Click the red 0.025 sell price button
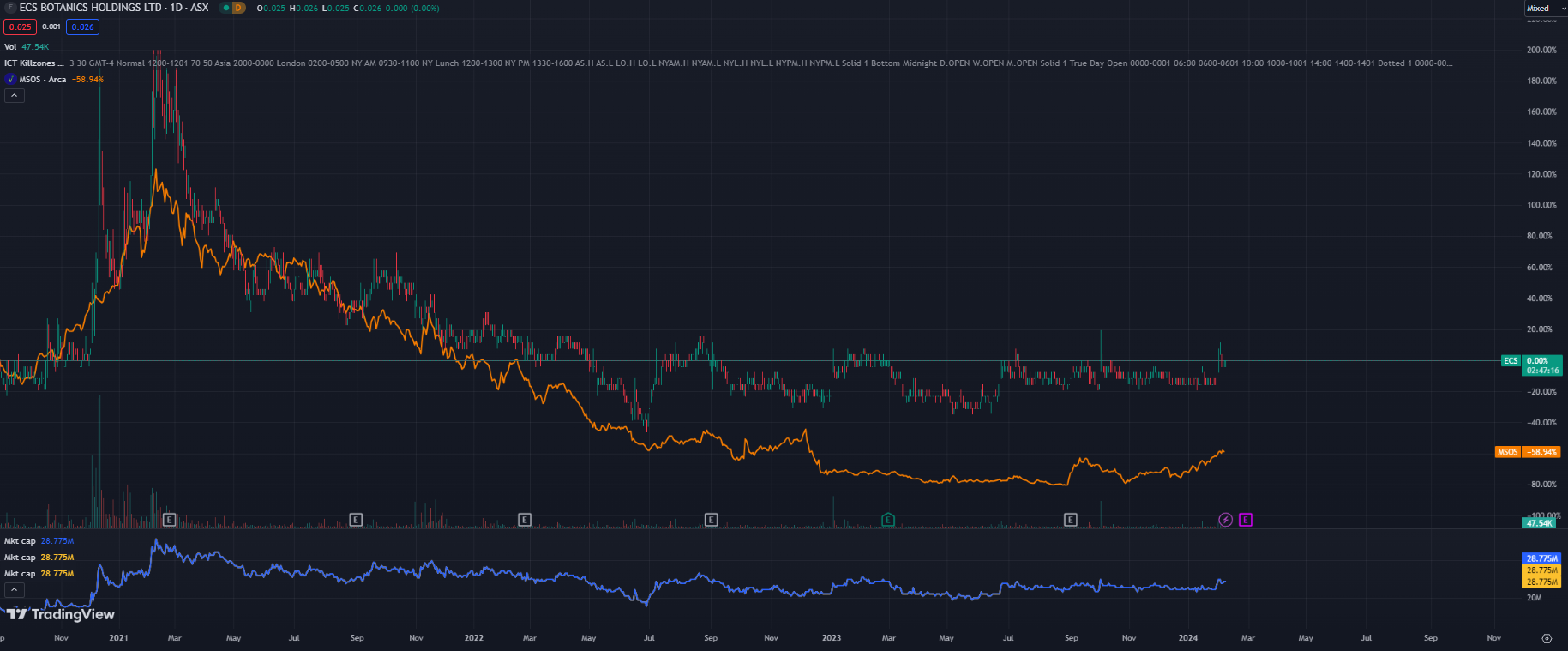 [21, 27]
